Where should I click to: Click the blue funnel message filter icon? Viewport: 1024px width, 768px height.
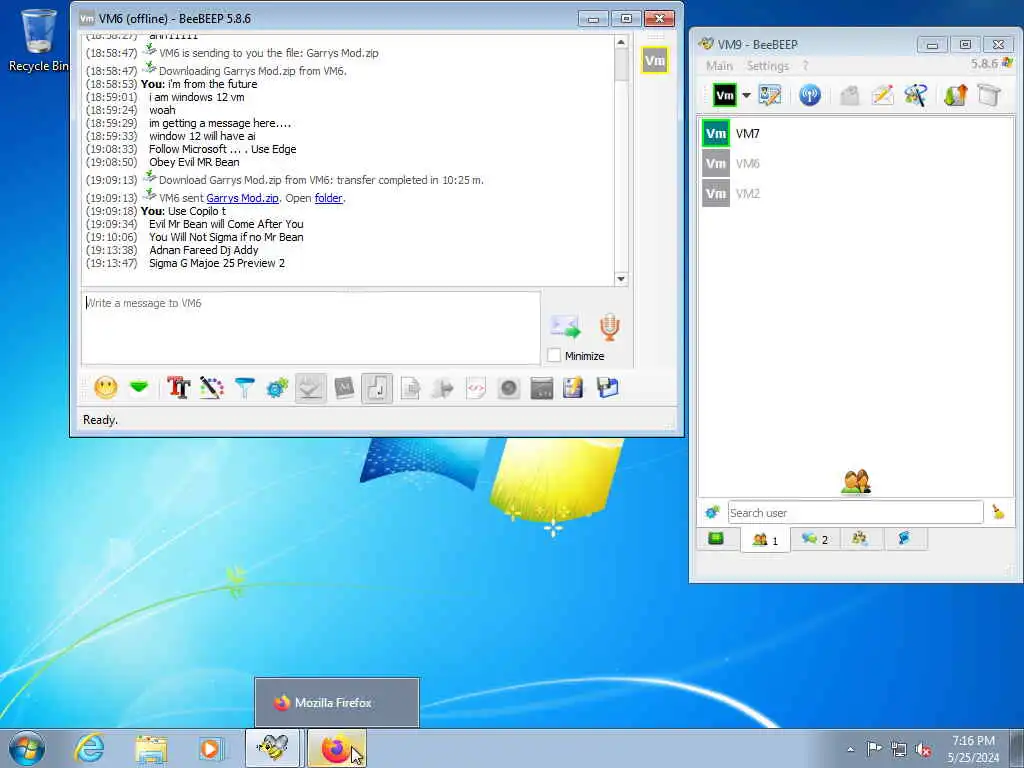(244, 388)
